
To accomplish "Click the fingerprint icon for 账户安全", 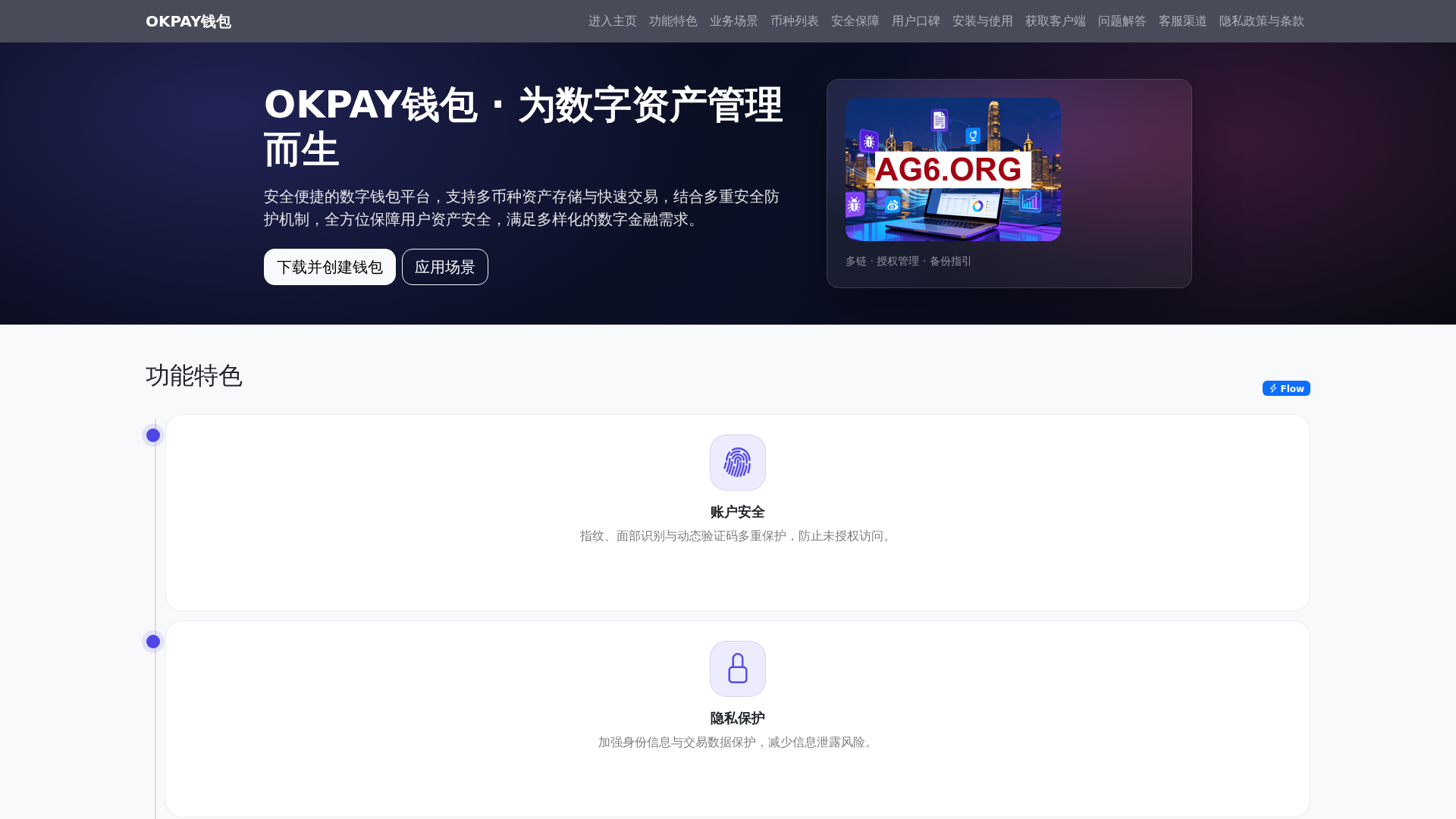I will point(738,463).
